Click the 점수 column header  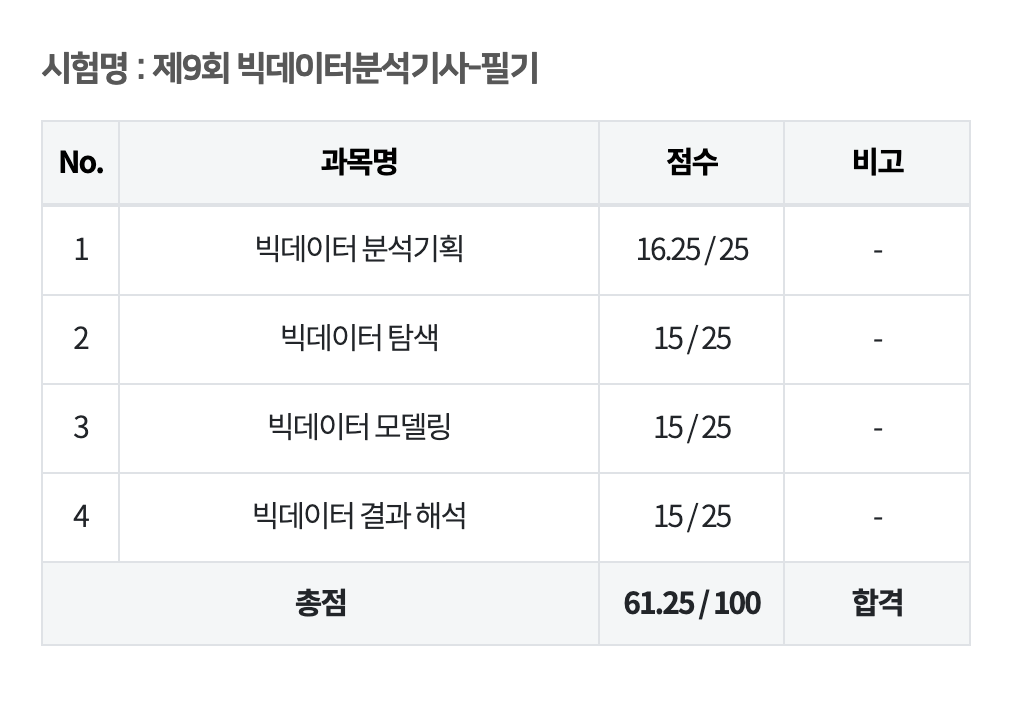[692, 162]
